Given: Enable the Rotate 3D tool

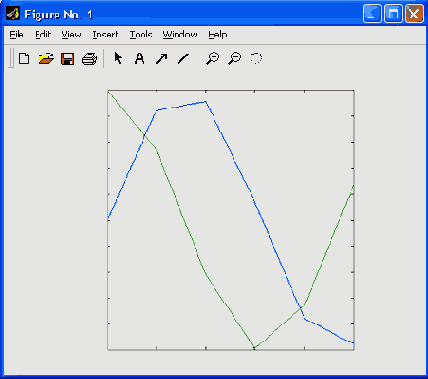Looking at the screenshot, I should [256, 58].
